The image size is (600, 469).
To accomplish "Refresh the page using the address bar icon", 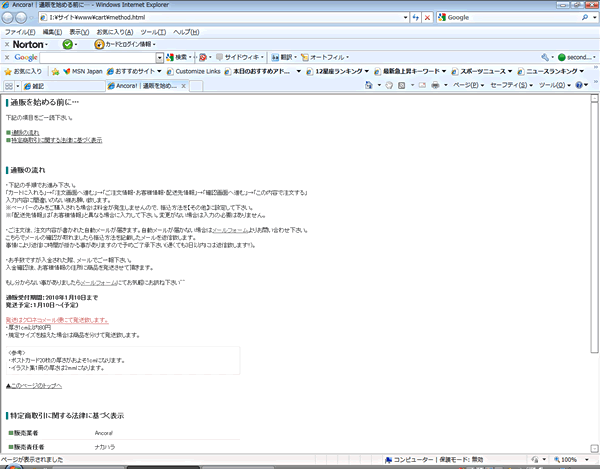I will [415, 17].
